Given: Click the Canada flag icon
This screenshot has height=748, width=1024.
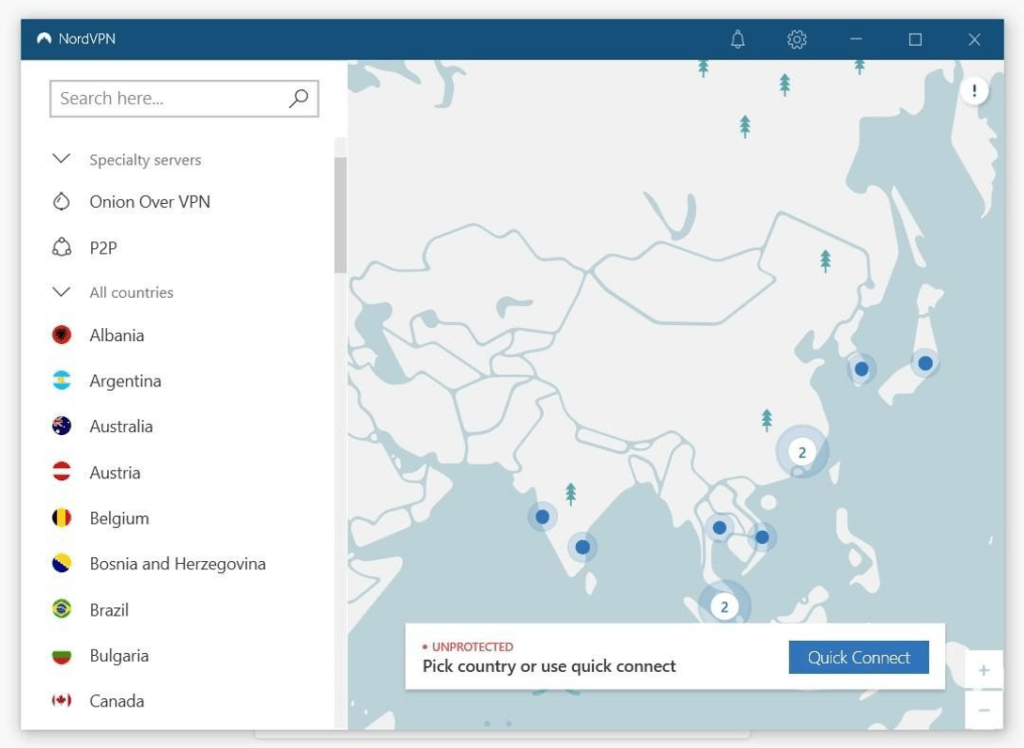Looking at the screenshot, I should point(61,700).
